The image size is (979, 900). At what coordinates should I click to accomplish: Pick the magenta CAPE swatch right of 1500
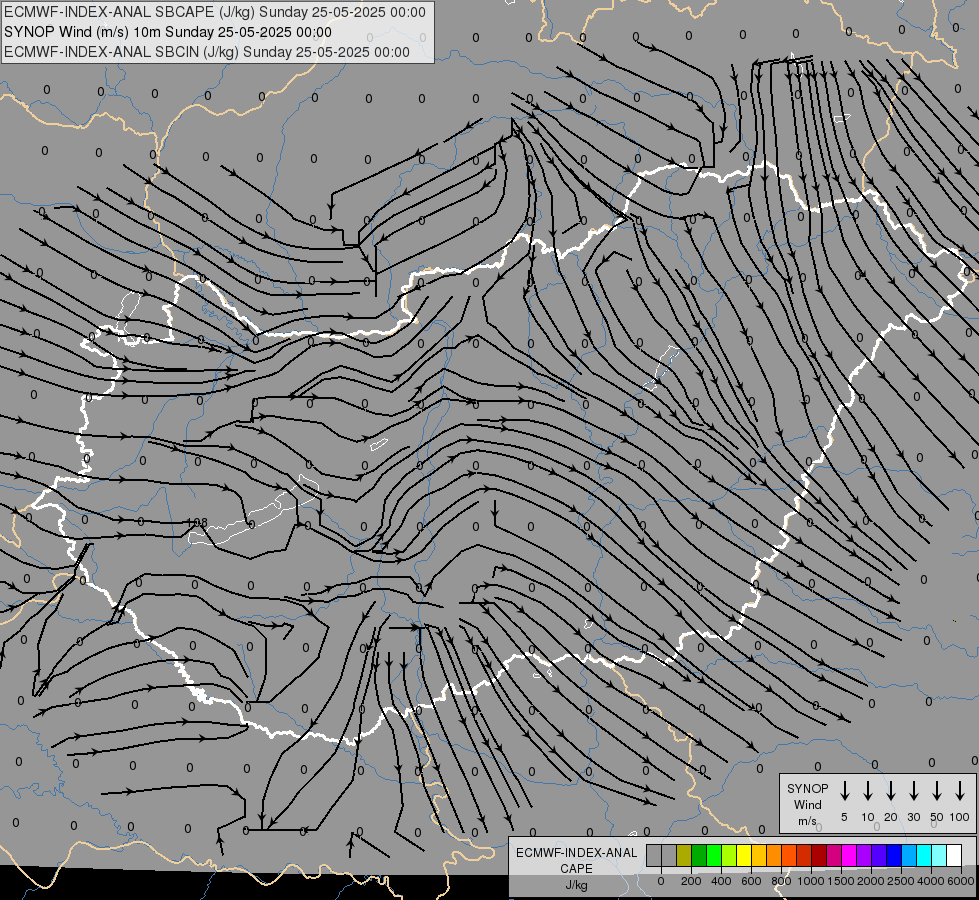pyautogui.click(x=849, y=856)
